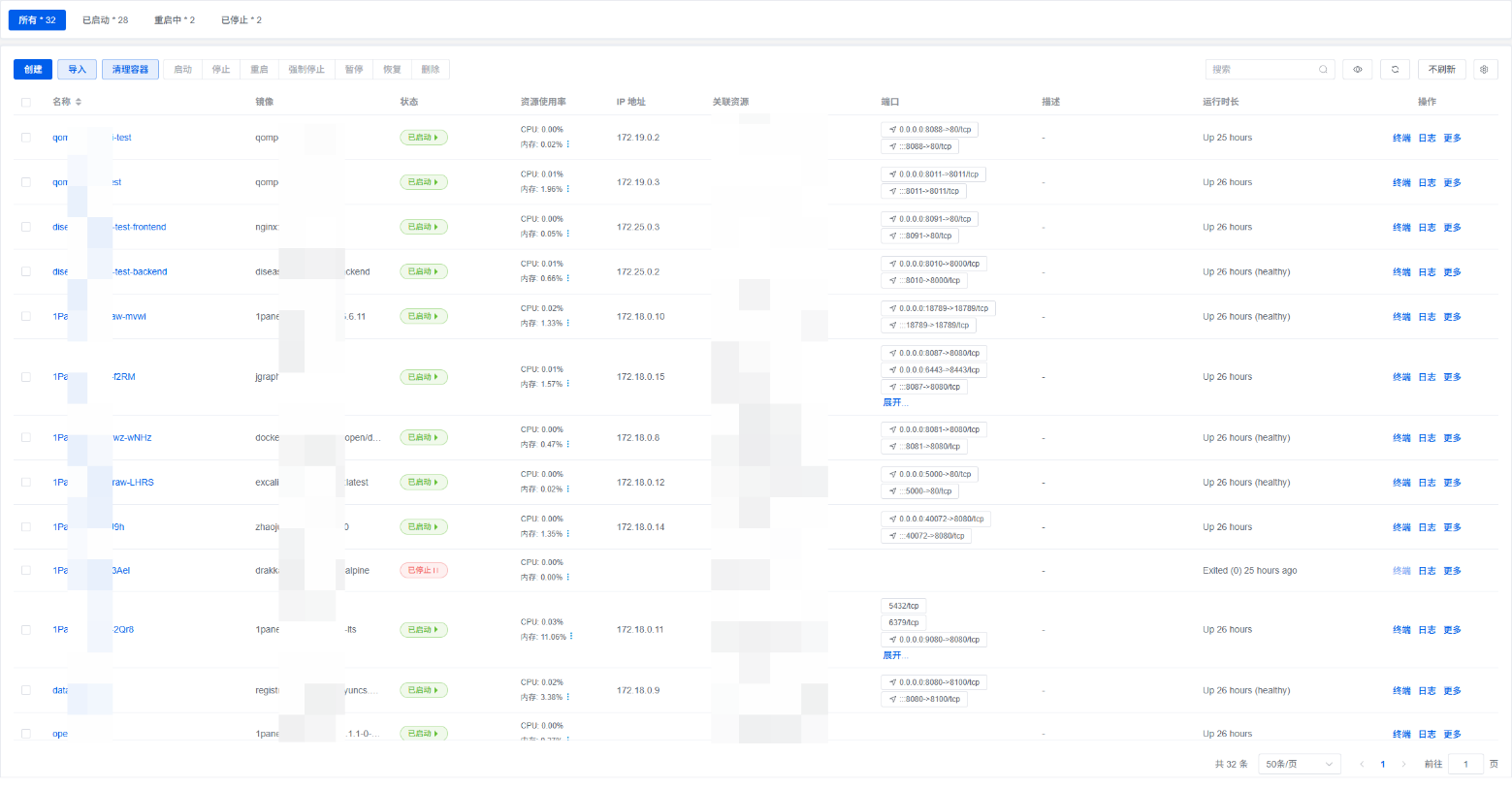Open memory details dots for 172.18.0.11 row
This screenshot has width=1512, height=788.
pyautogui.click(x=571, y=637)
